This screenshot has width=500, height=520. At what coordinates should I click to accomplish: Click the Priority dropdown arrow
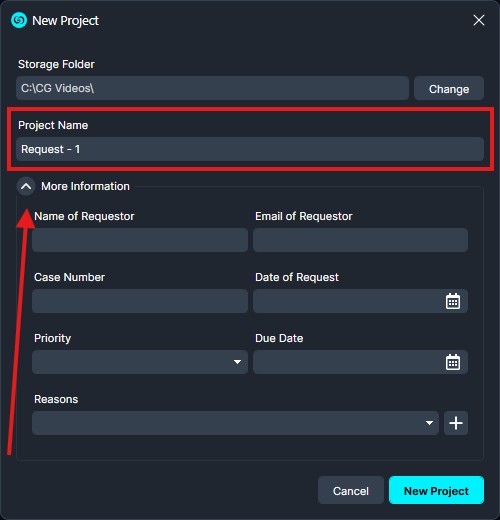click(x=237, y=362)
